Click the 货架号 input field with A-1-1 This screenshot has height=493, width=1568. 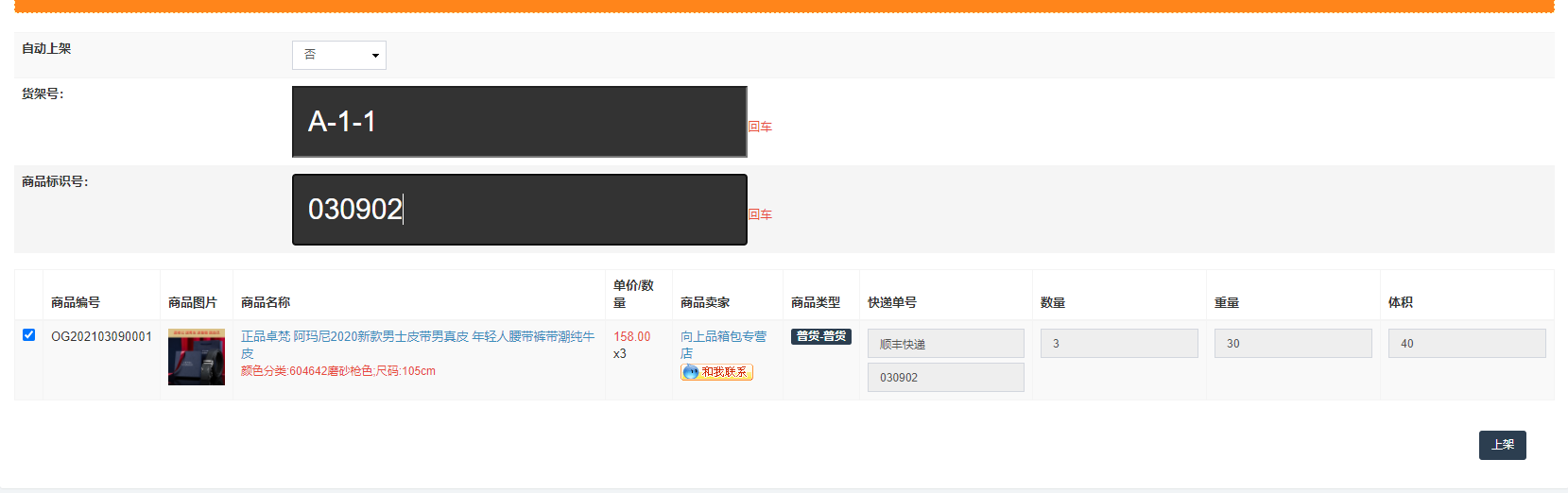(519, 122)
